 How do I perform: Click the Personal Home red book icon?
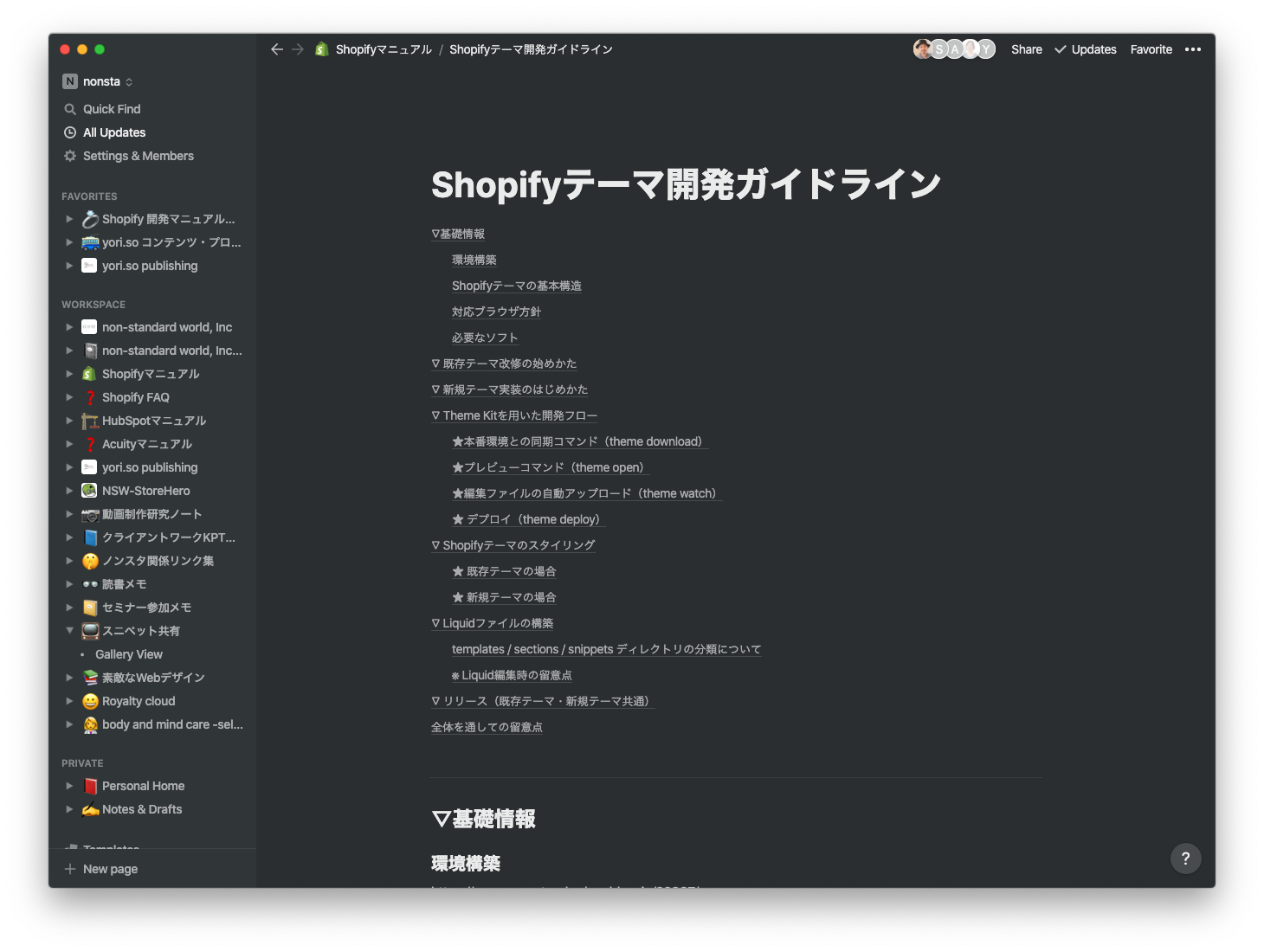point(90,786)
